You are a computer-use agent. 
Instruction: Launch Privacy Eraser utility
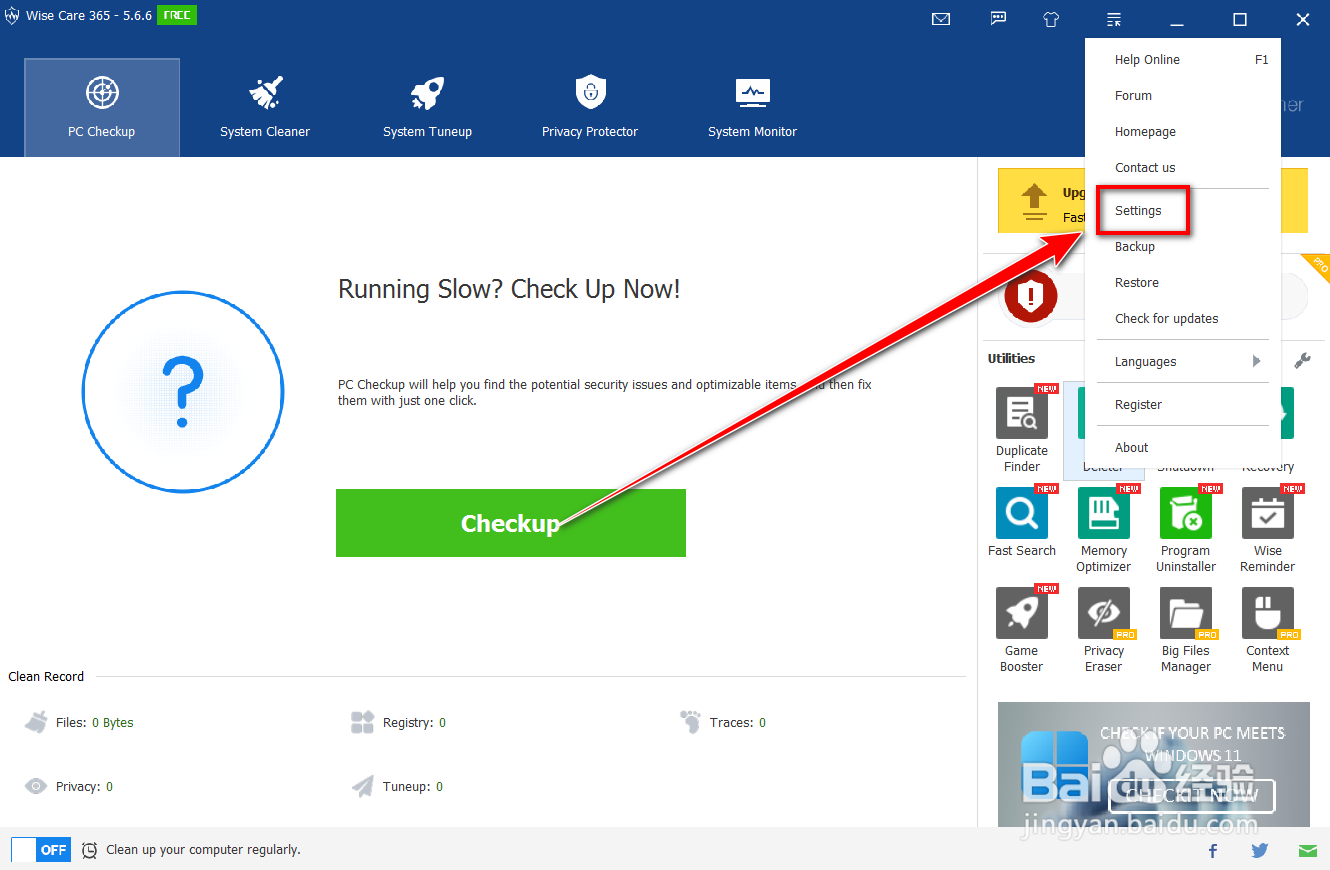(x=1104, y=630)
